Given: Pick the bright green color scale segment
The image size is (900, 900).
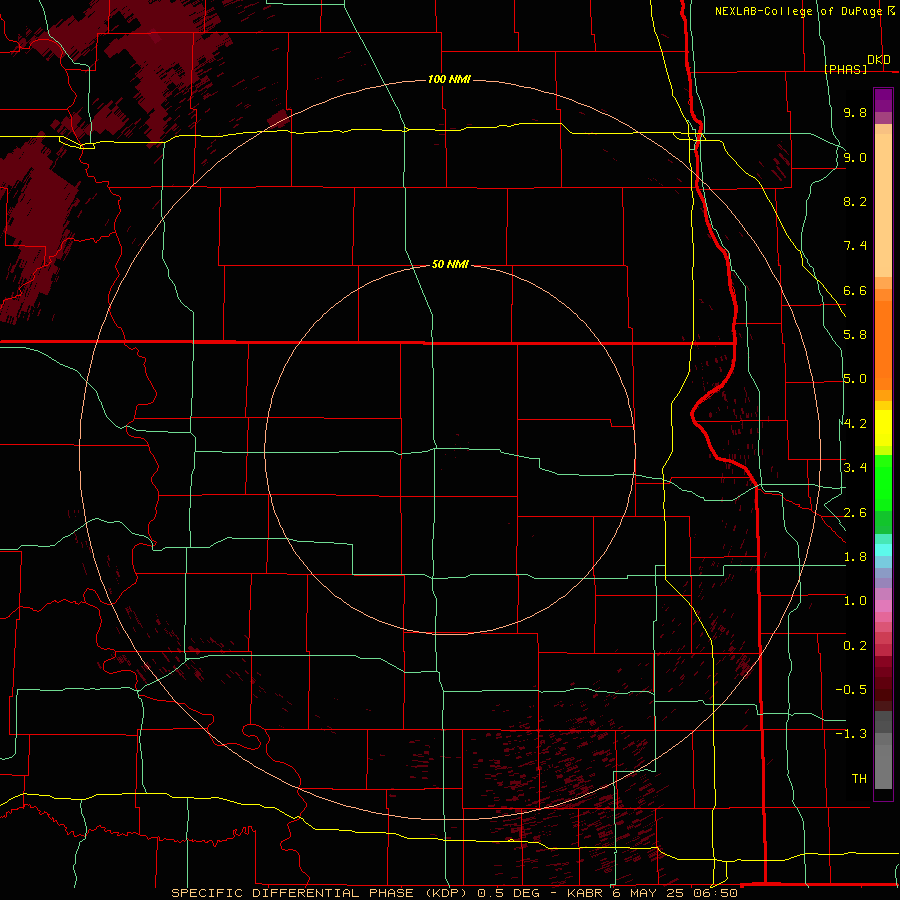Looking at the screenshot, I should click(883, 484).
